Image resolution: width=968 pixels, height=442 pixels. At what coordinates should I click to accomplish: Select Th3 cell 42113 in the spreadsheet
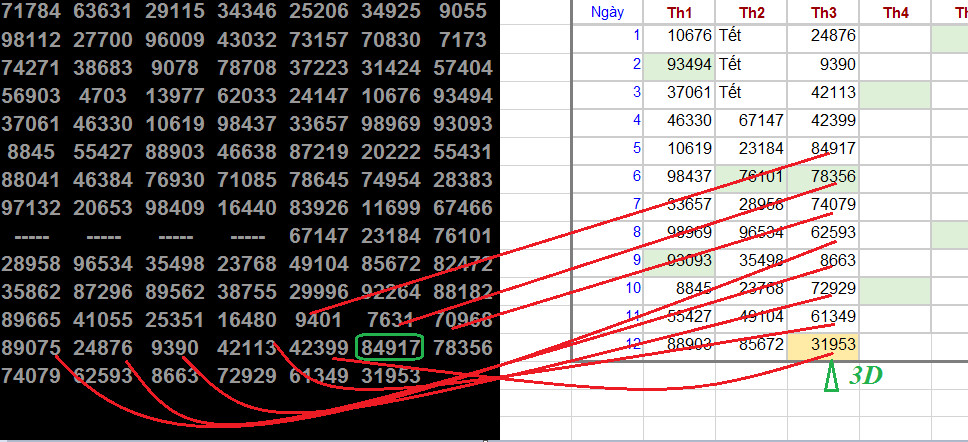point(824,93)
